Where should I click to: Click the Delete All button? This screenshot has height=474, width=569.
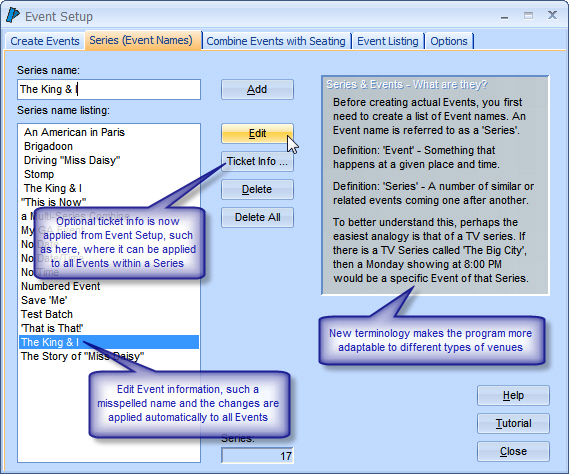coord(257,217)
